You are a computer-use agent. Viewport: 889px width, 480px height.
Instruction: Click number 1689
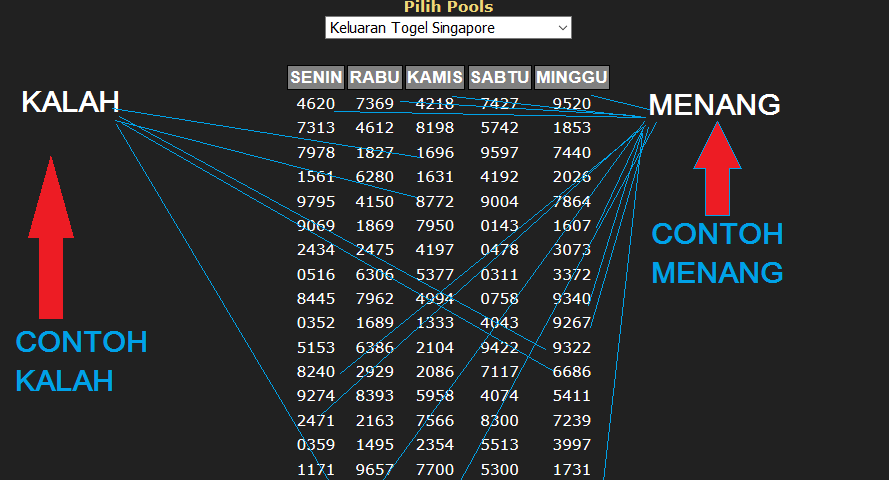point(375,323)
